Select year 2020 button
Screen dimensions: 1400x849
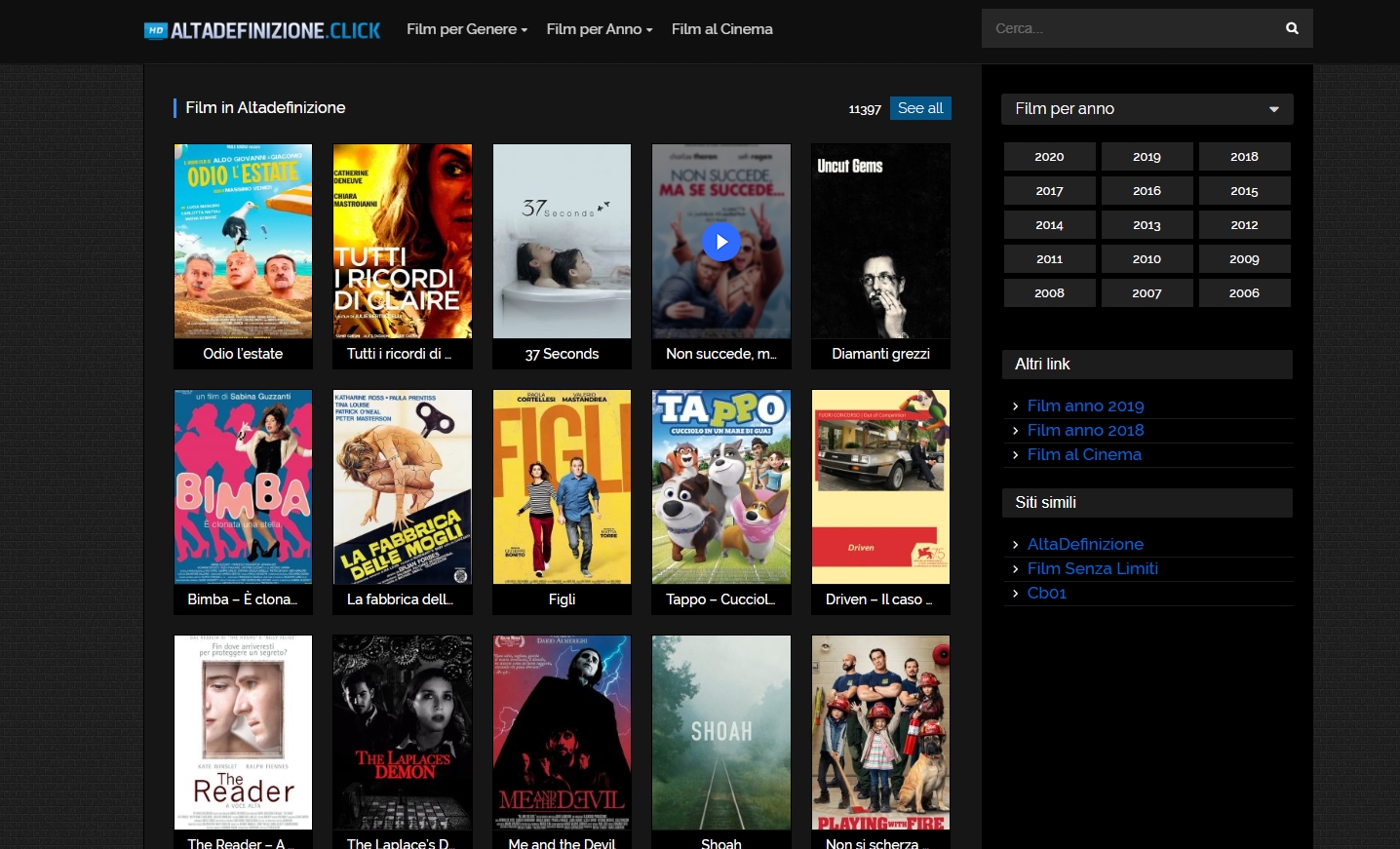[1050, 157]
